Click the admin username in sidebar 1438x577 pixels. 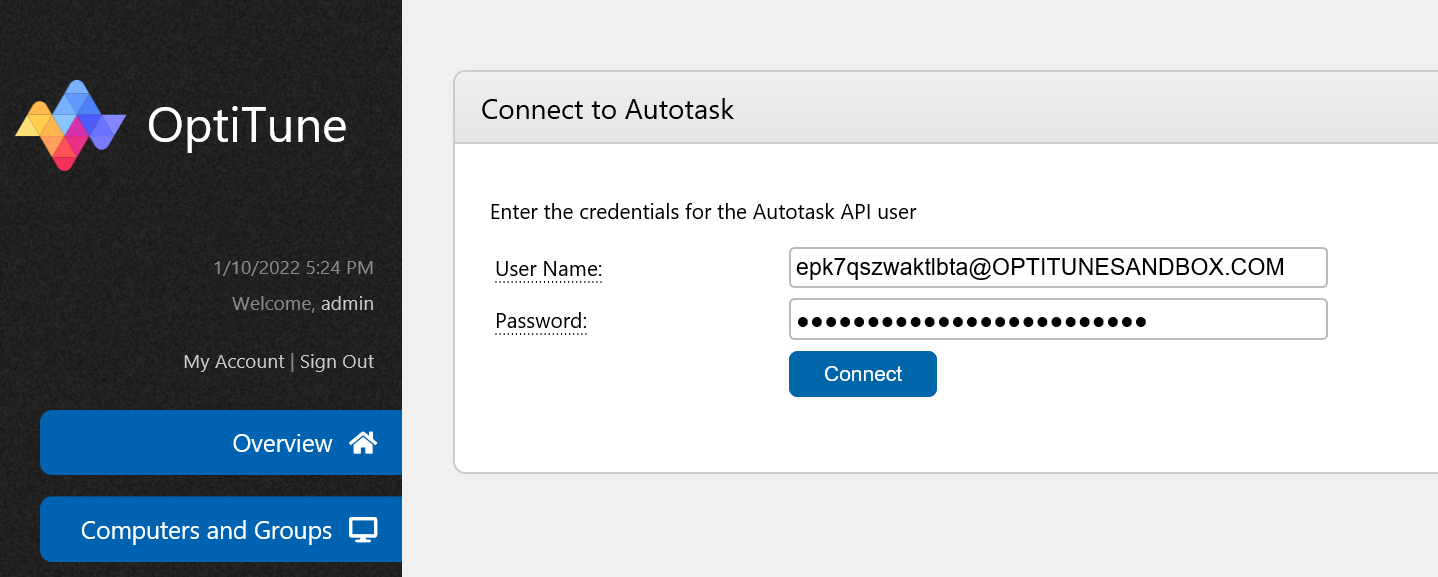pos(348,303)
